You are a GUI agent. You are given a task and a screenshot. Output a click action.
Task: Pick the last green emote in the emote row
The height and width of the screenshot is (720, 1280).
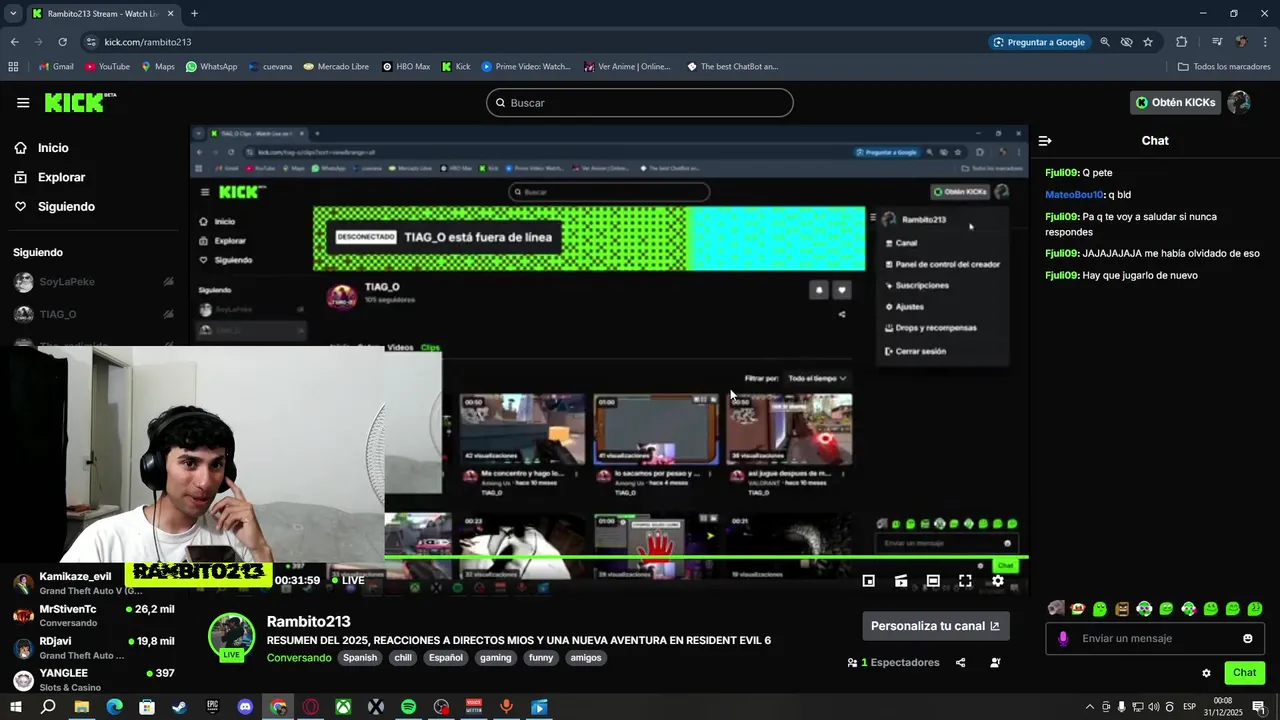(x=1255, y=608)
